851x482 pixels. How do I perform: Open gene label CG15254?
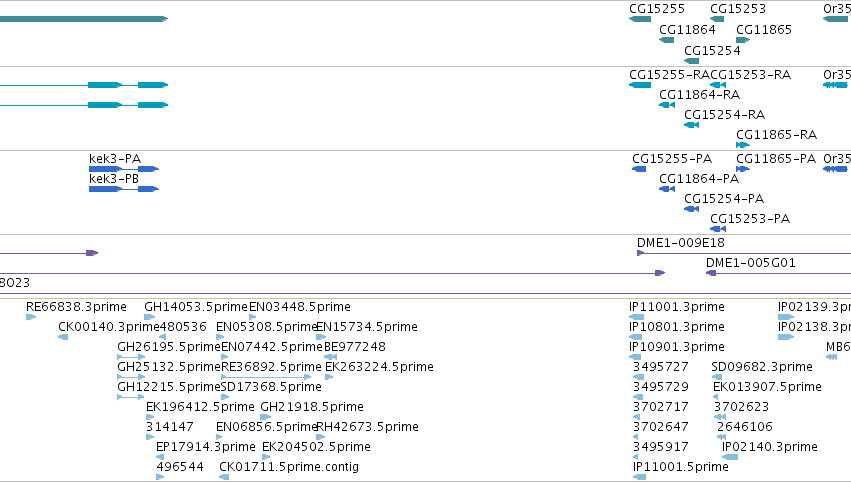pyautogui.click(x=712, y=50)
